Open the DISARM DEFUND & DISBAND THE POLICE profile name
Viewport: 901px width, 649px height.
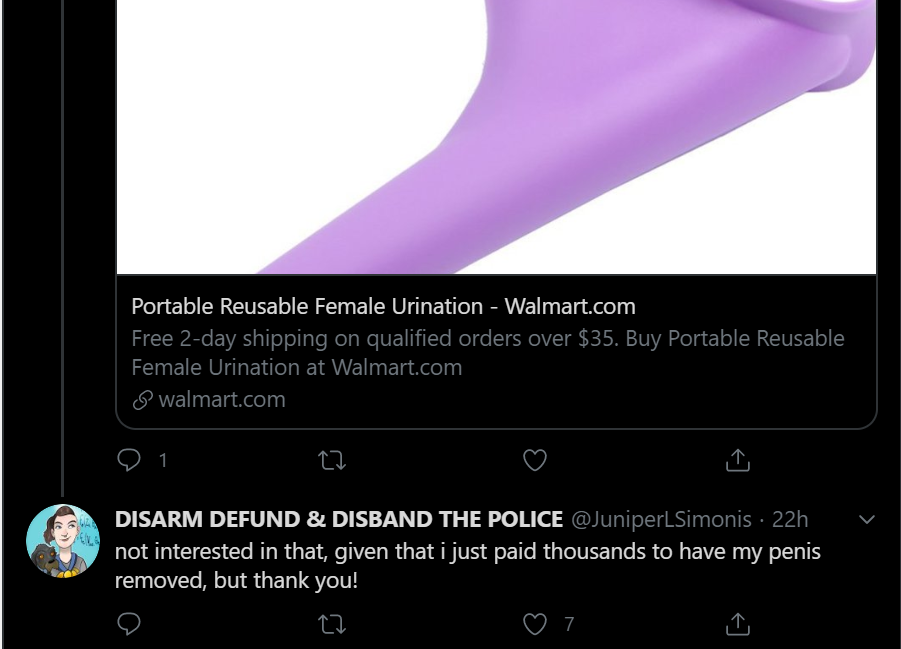tap(338, 519)
